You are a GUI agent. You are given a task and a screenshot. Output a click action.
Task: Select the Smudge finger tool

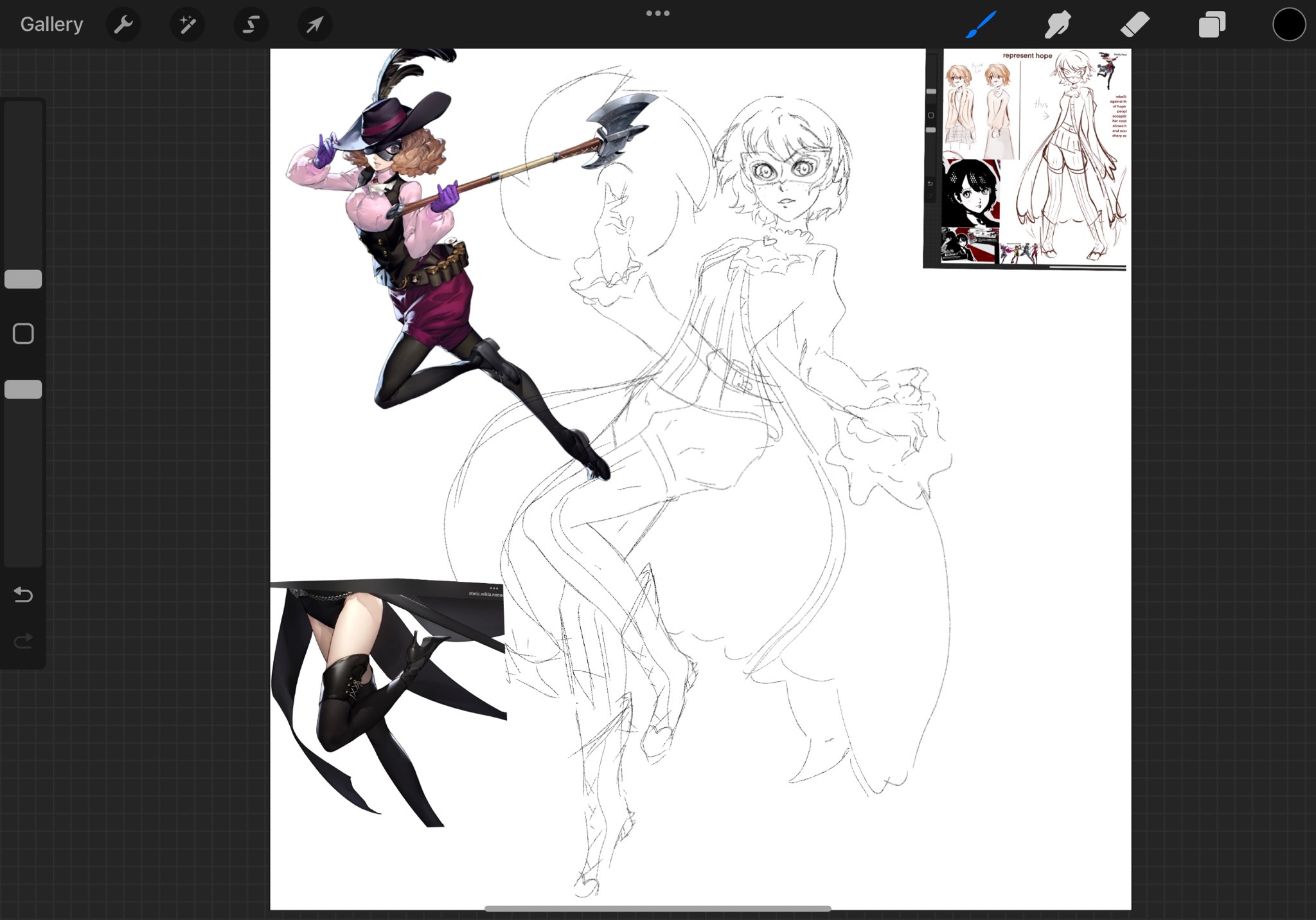[x=1058, y=25]
